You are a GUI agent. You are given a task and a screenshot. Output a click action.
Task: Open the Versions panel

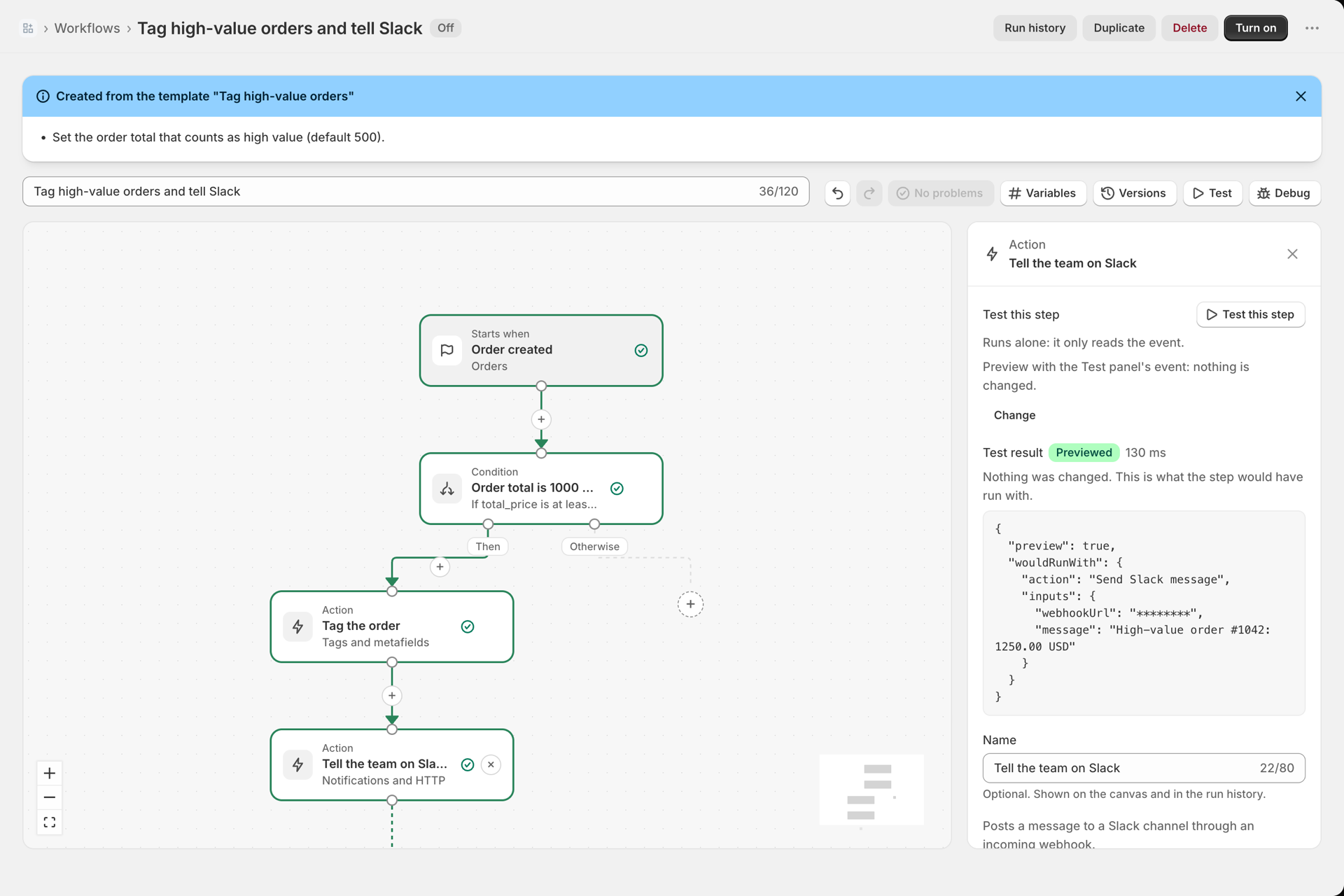1133,193
